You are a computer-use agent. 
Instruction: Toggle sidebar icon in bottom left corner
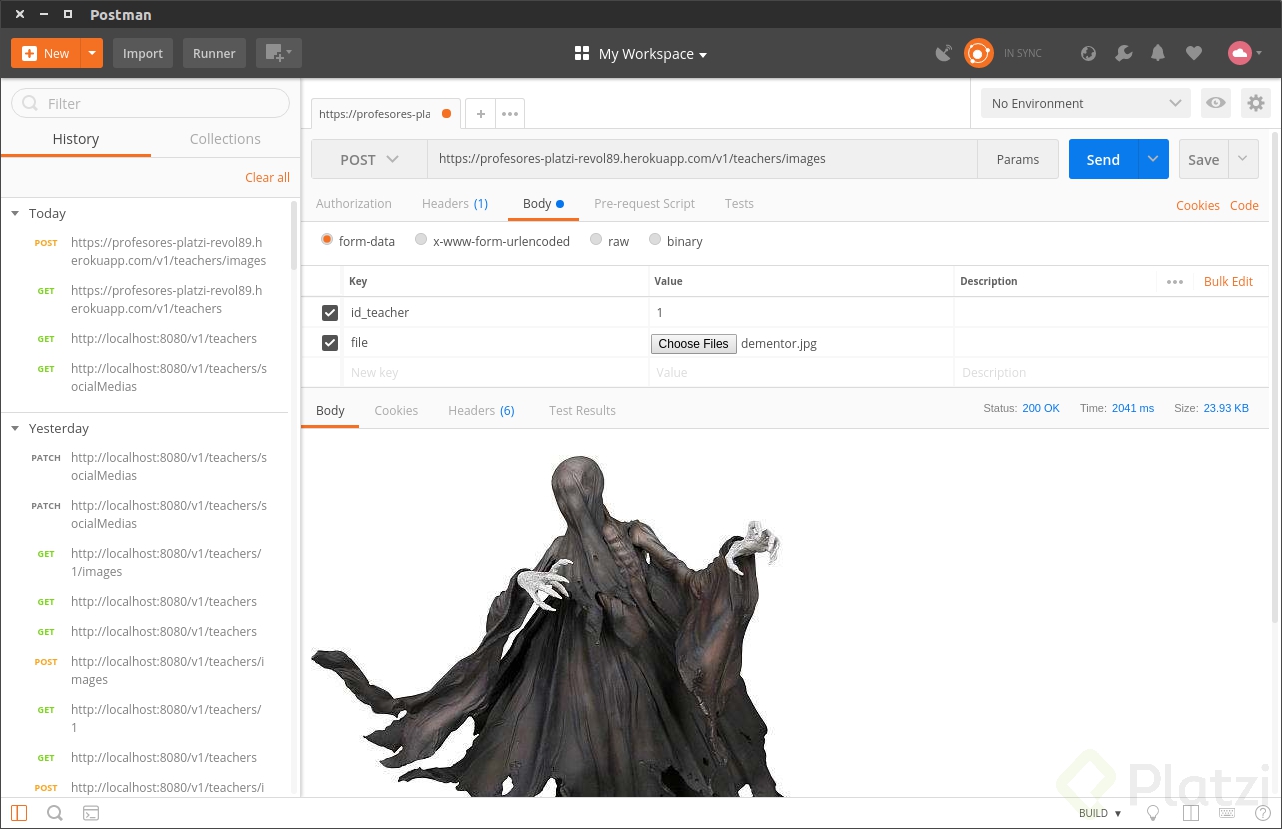[x=20, y=813]
